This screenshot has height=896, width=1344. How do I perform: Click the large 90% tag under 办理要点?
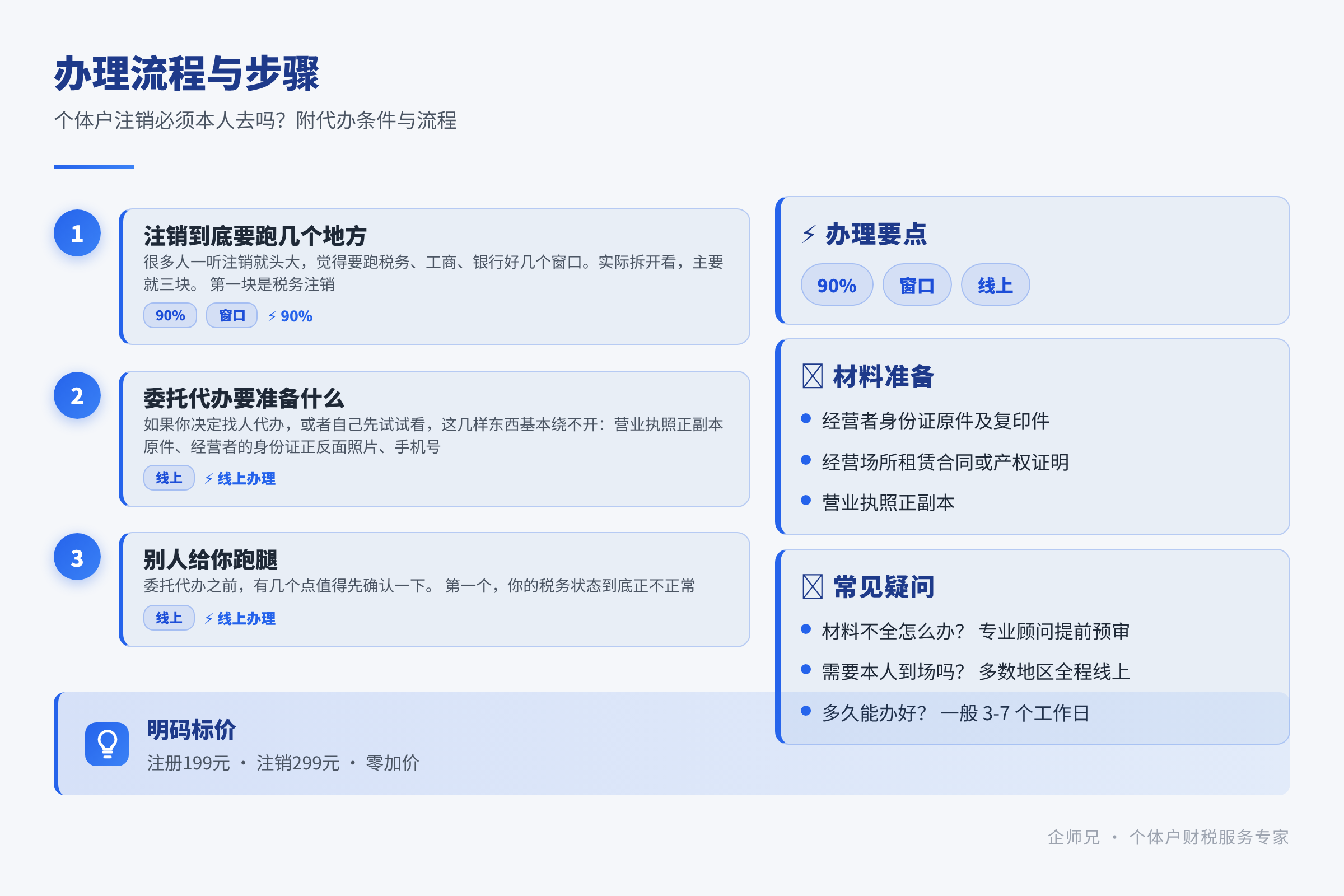click(837, 284)
